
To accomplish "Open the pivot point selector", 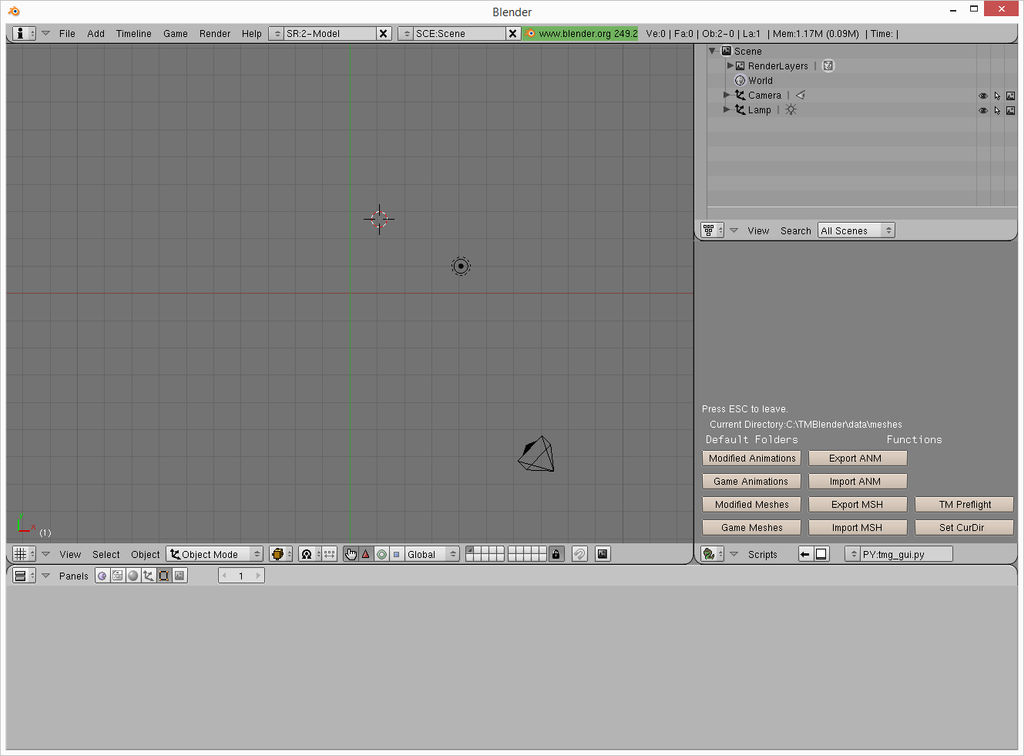I will [310, 554].
